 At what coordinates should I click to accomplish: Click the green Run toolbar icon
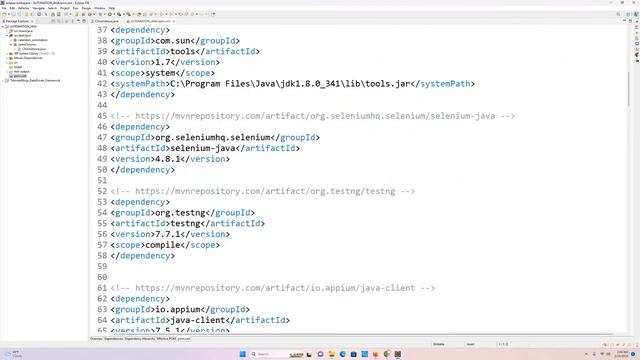coord(110,14)
